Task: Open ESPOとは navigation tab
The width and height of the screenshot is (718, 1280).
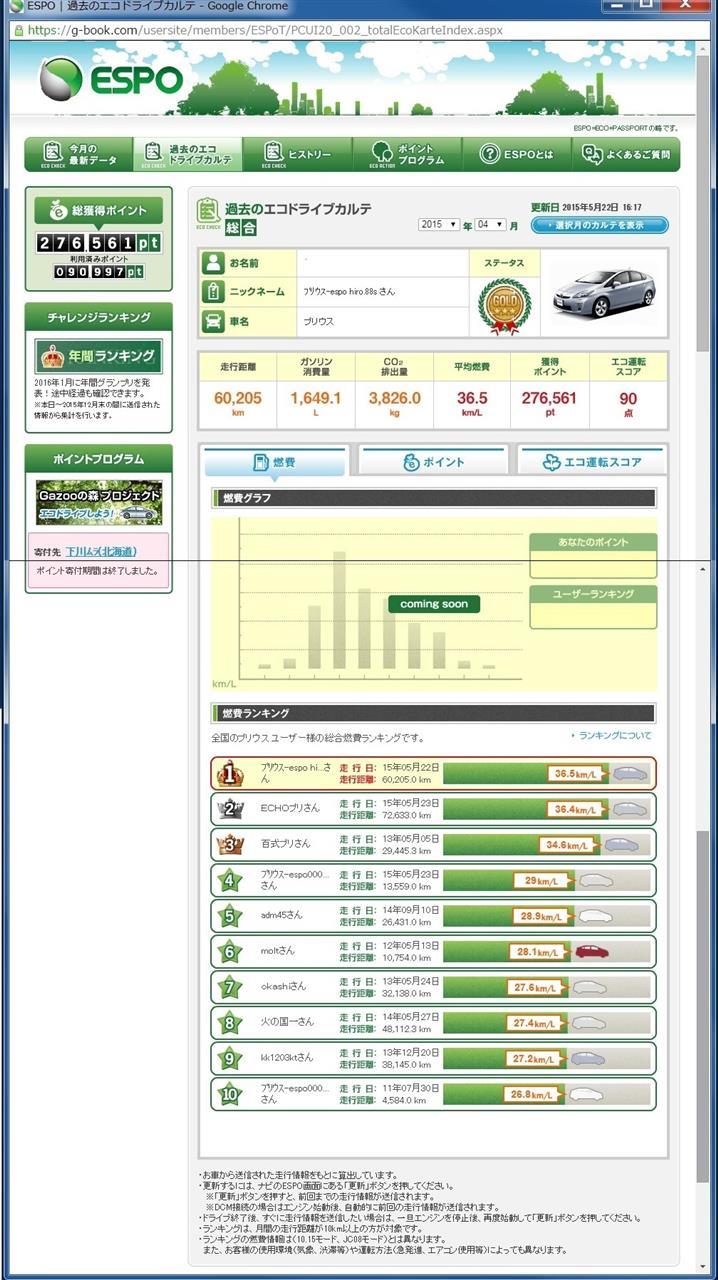Action: coord(516,153)
